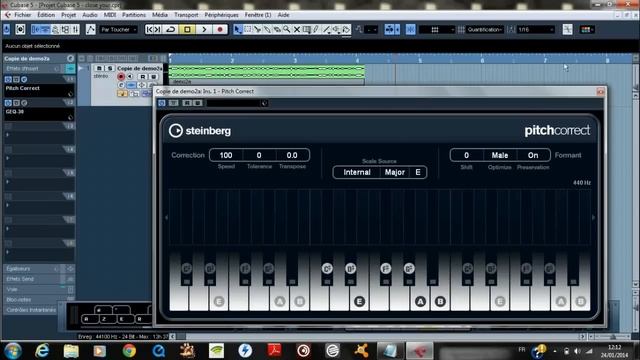Click the active C# key on the Pitch Correct keyboard
The height and width of the screenshot is (360, 640).
click(x=327, y=268)
